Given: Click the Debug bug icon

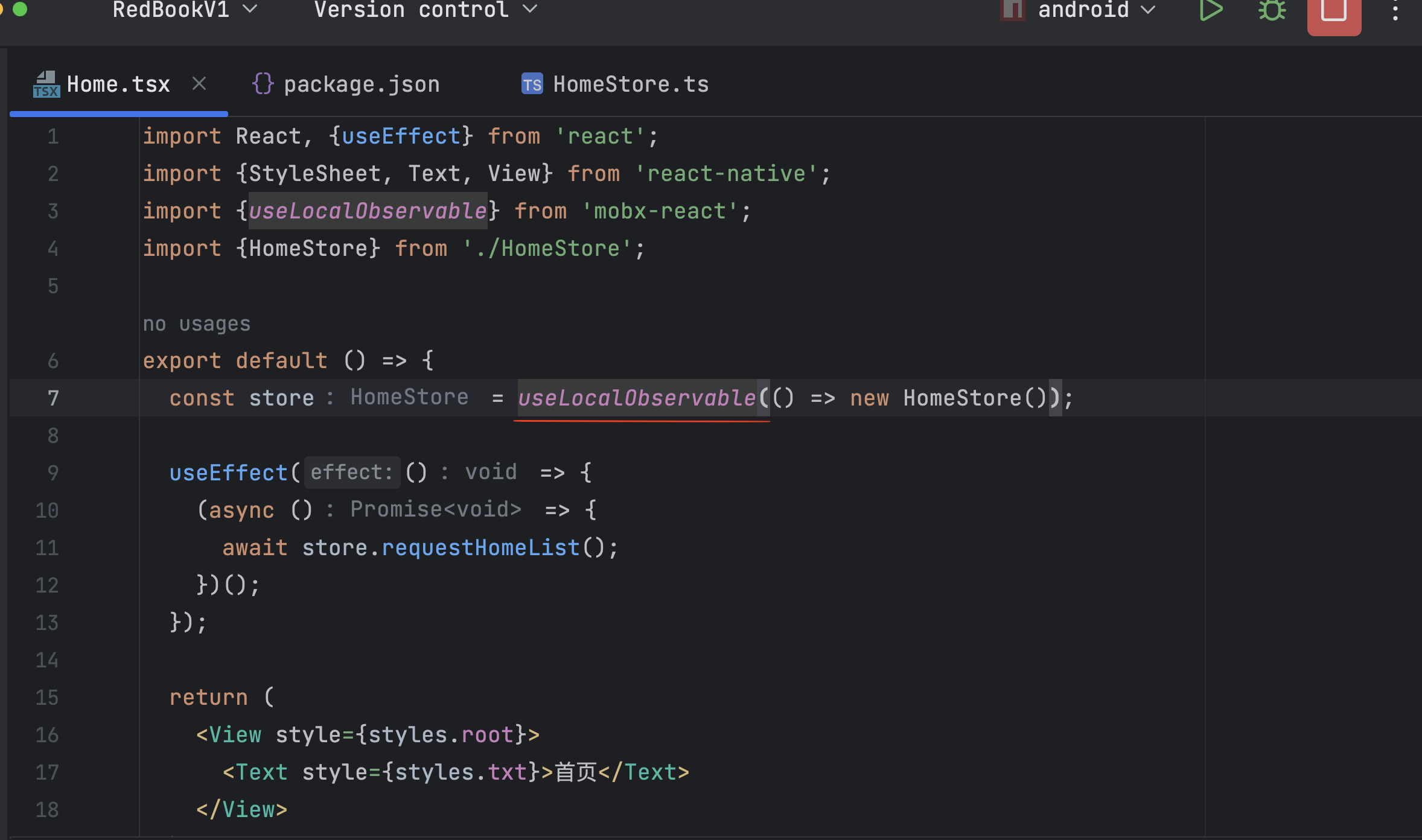Looking at the screenshot, I should point(1272,10).
